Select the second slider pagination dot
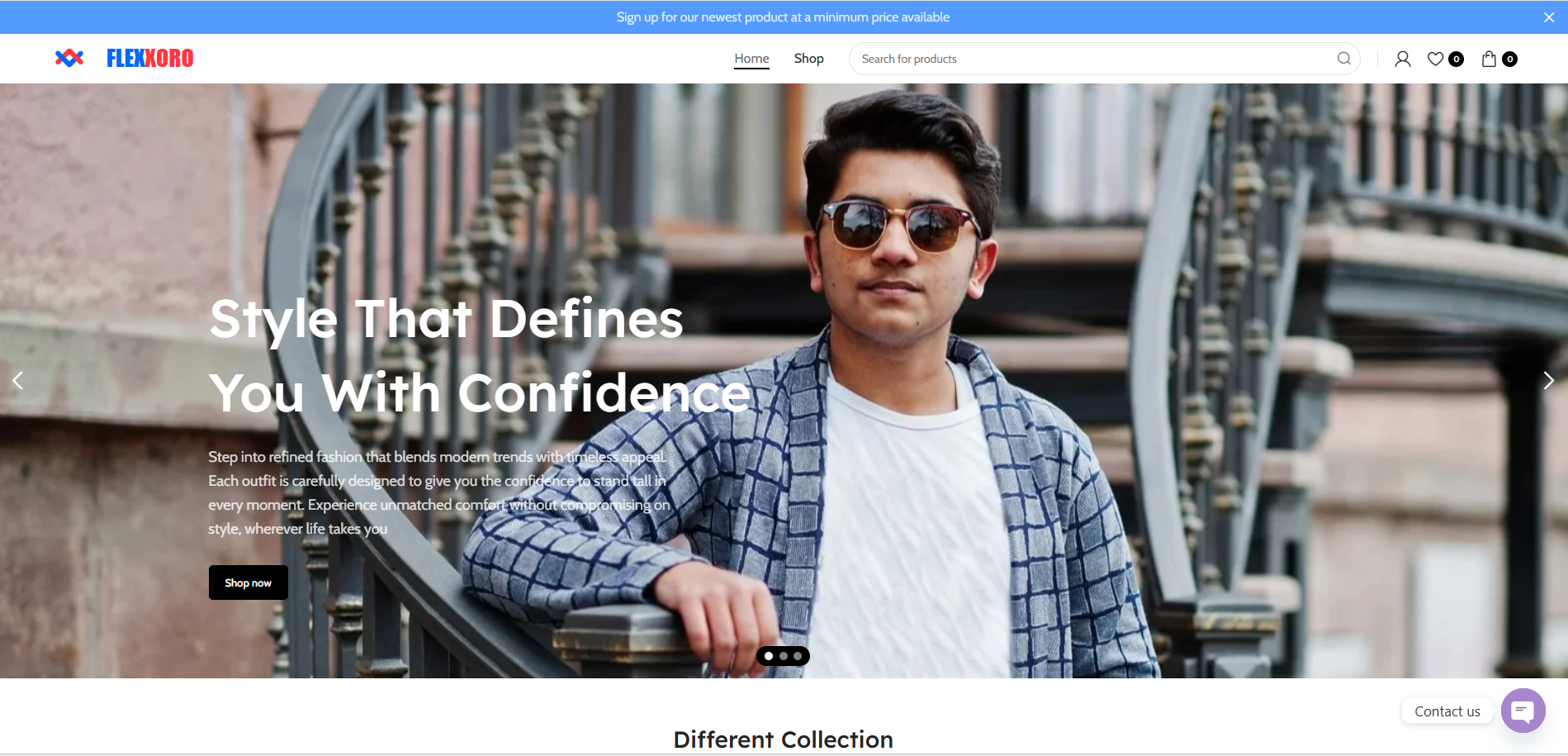This screenshot has width=1568, height=756. [784, 656]
